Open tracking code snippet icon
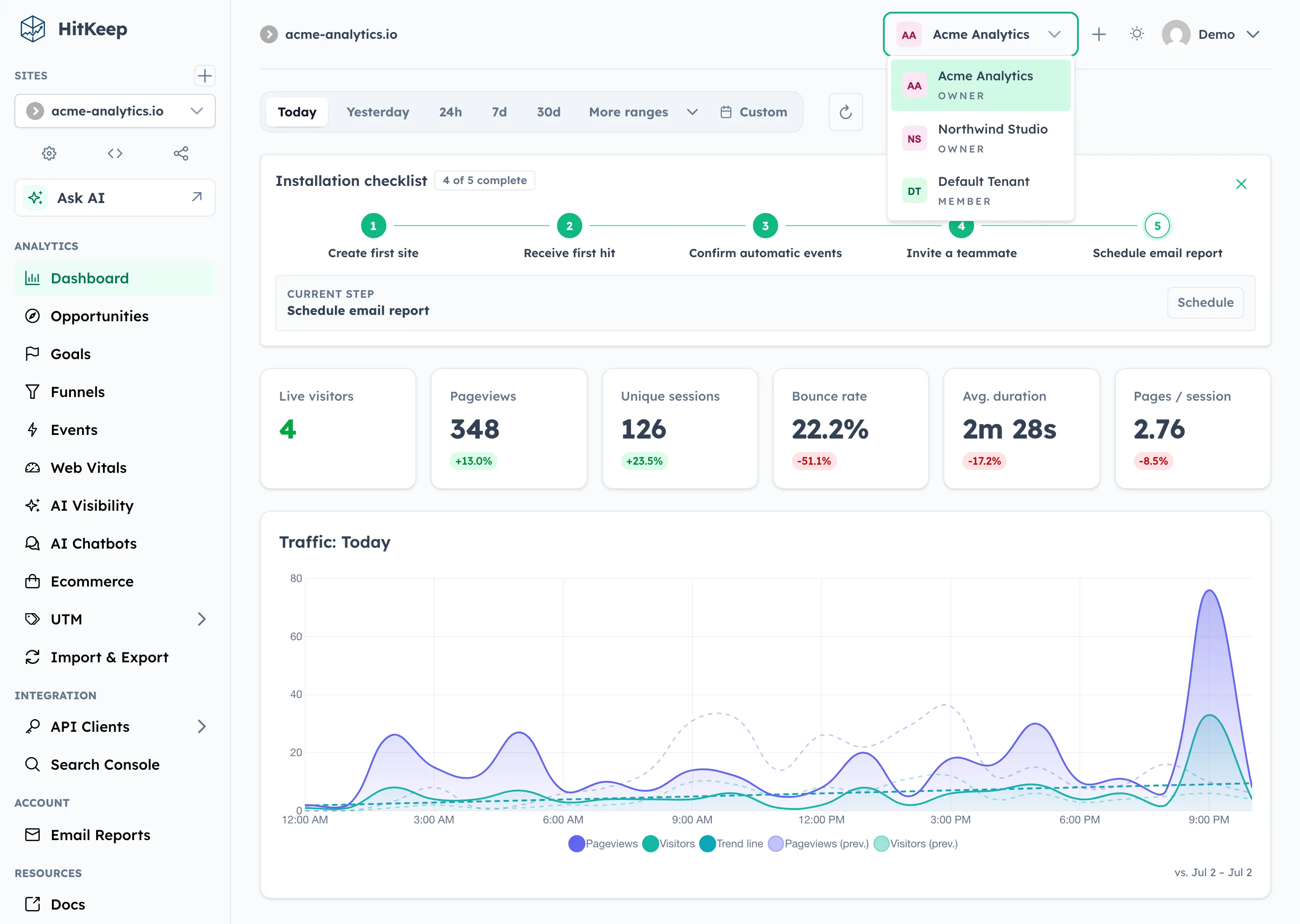The image size is (1300, 924). tap(115, 153)
